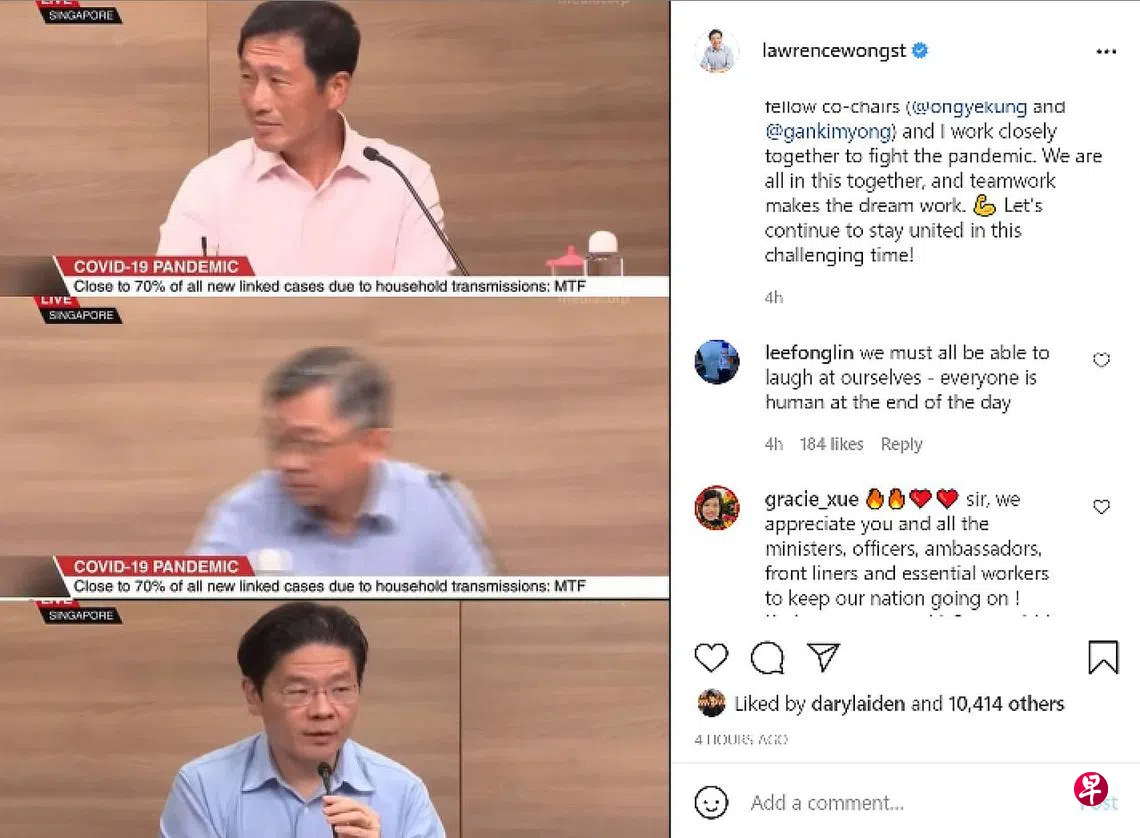Click the verified badge beside lawrencewongst
Screen dimensions: 1140x838
(x=920, y=50)
